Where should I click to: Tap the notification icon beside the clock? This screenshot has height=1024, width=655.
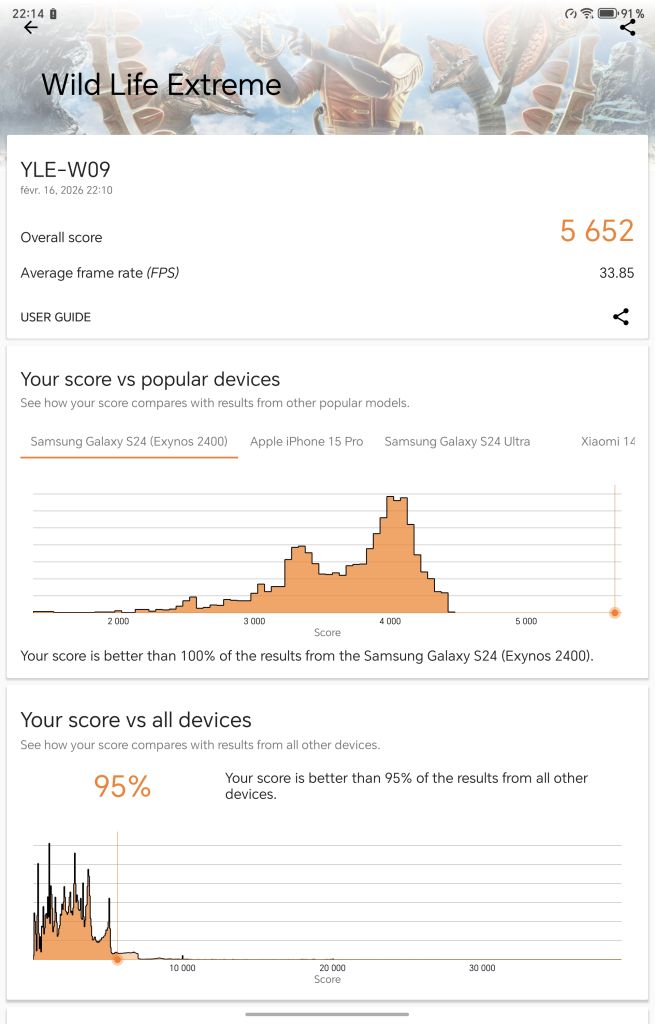(53, 13)
